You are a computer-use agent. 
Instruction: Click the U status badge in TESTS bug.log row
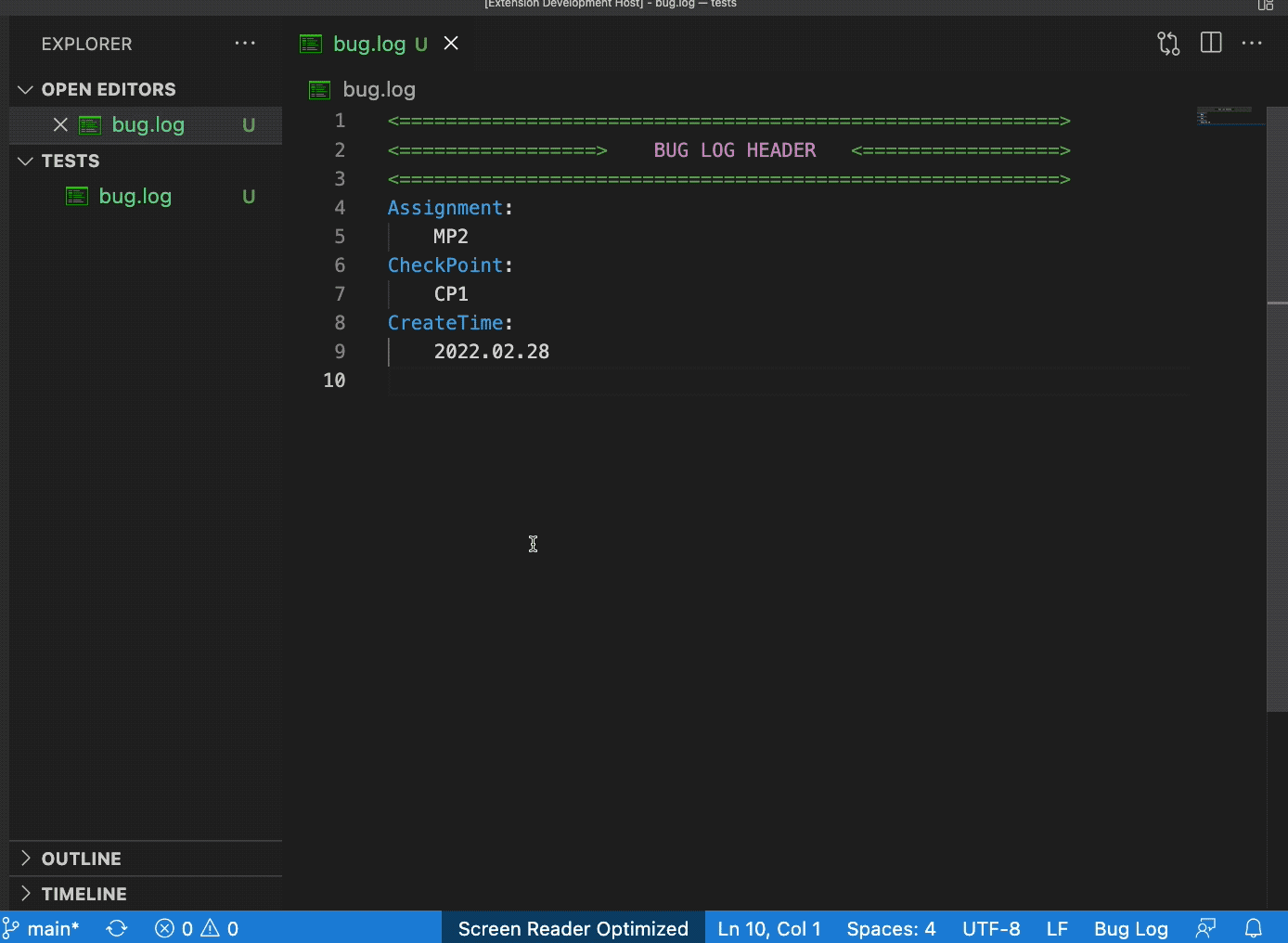point(249,196)
